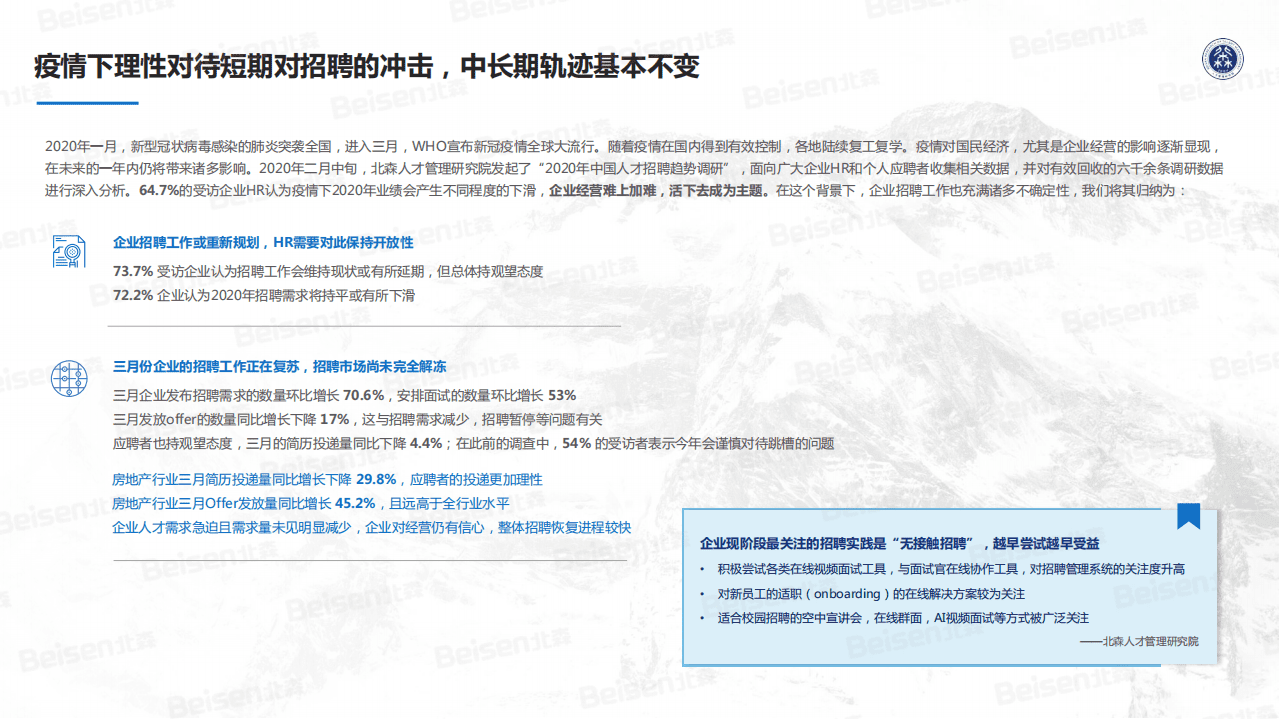This screenshot has width=1279, height=719.
Task: Select the heading about enterprise recruitment replanning
Action: point(263,242)
